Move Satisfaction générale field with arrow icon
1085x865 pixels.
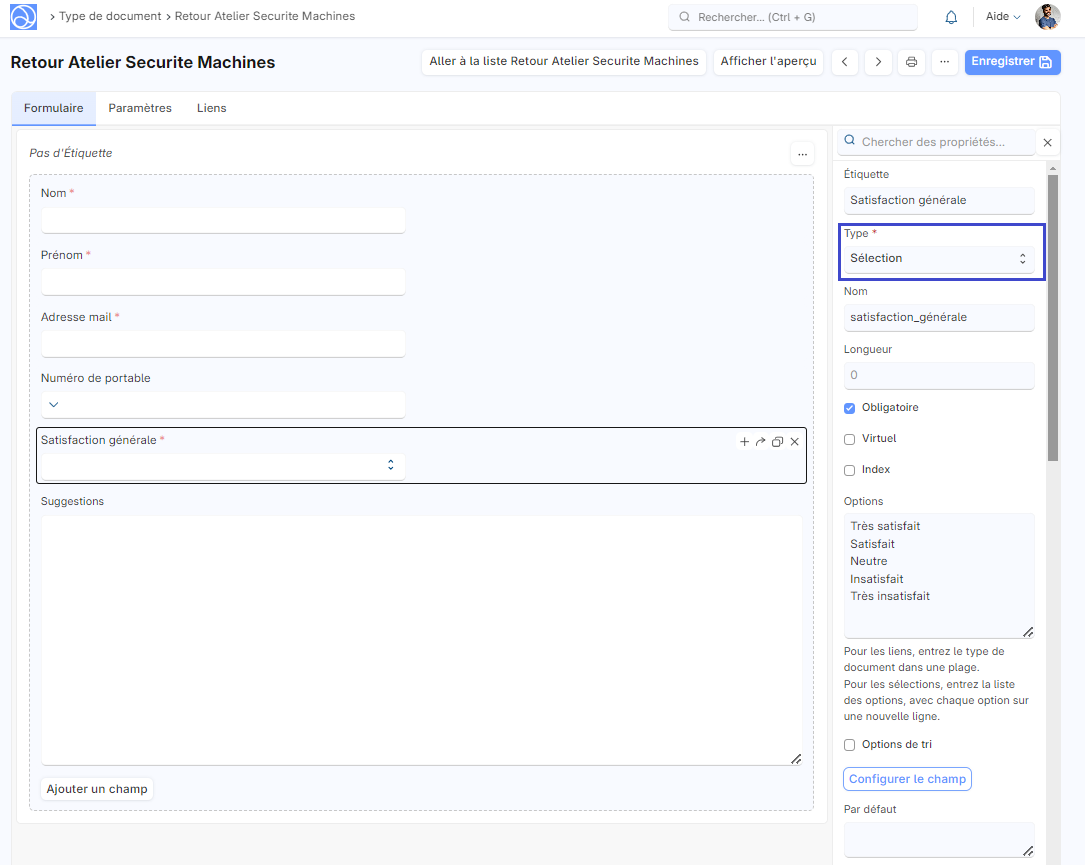tap(760, 441)
